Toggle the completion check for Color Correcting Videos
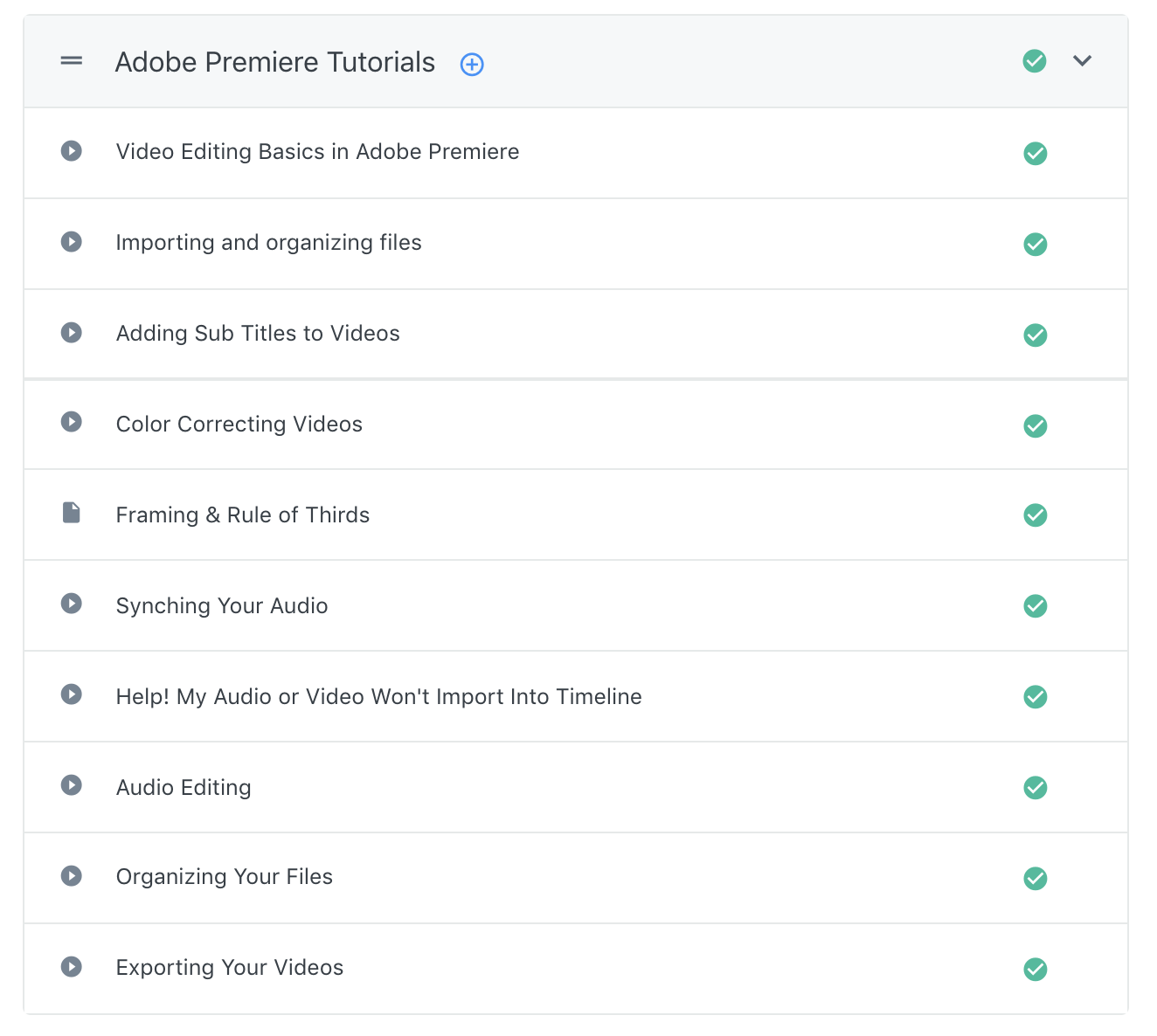The height and width of the screenshot is (1036, 1157). click(1036, 425)
